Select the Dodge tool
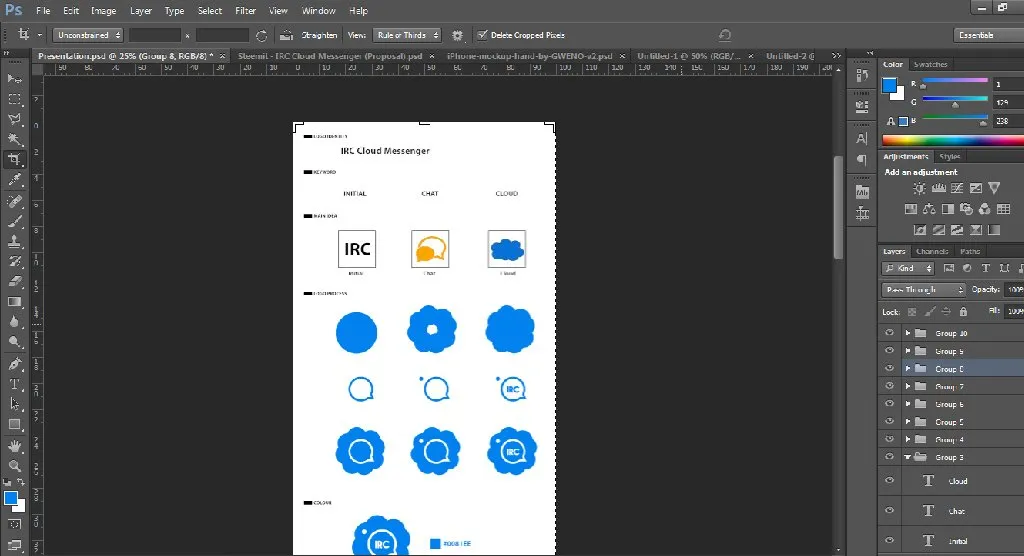Image resolution: width=1024 pixels, height=556 pixels. click(14, 342)
